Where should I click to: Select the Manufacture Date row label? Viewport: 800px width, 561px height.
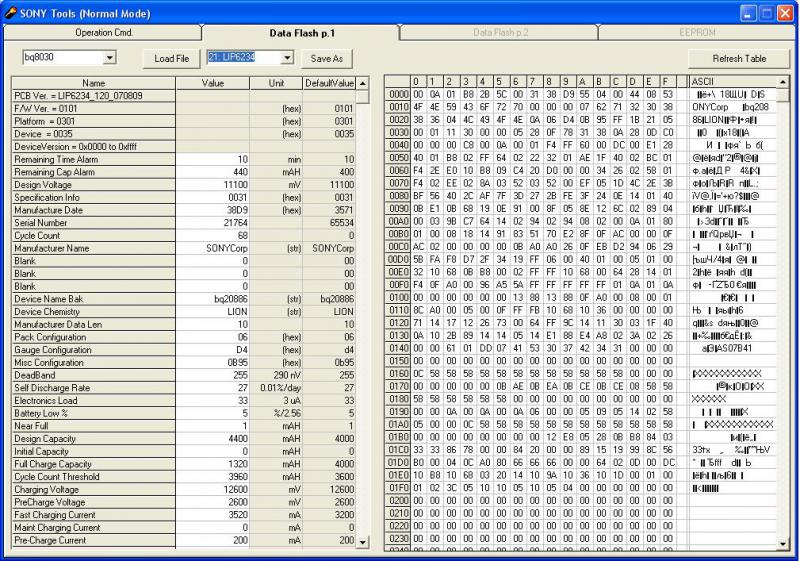(x=93, y=210)
